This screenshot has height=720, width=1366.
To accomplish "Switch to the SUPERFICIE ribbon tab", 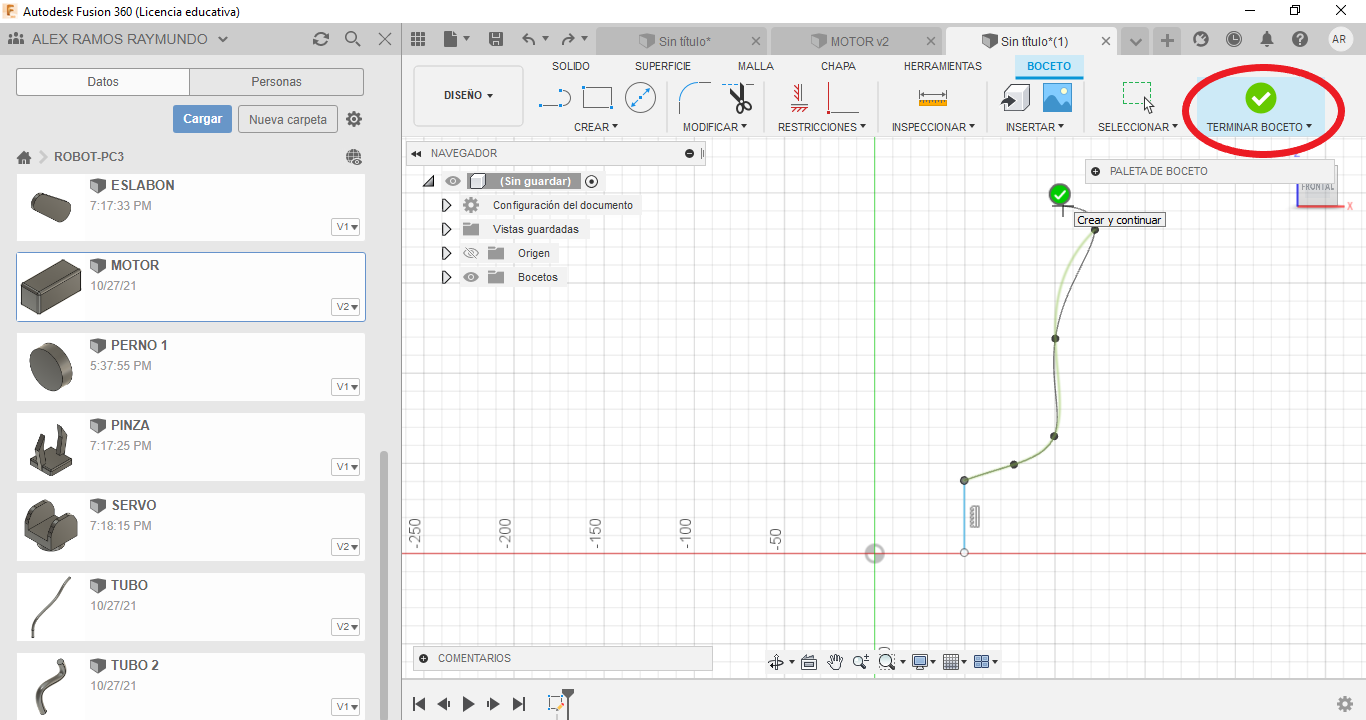I will pyautogui.click(x=663, y=66).
